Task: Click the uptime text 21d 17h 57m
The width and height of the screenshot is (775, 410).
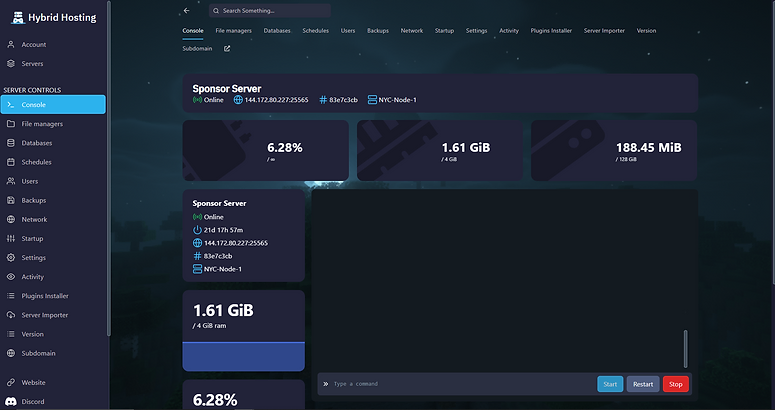Action: tap(223, 230)
